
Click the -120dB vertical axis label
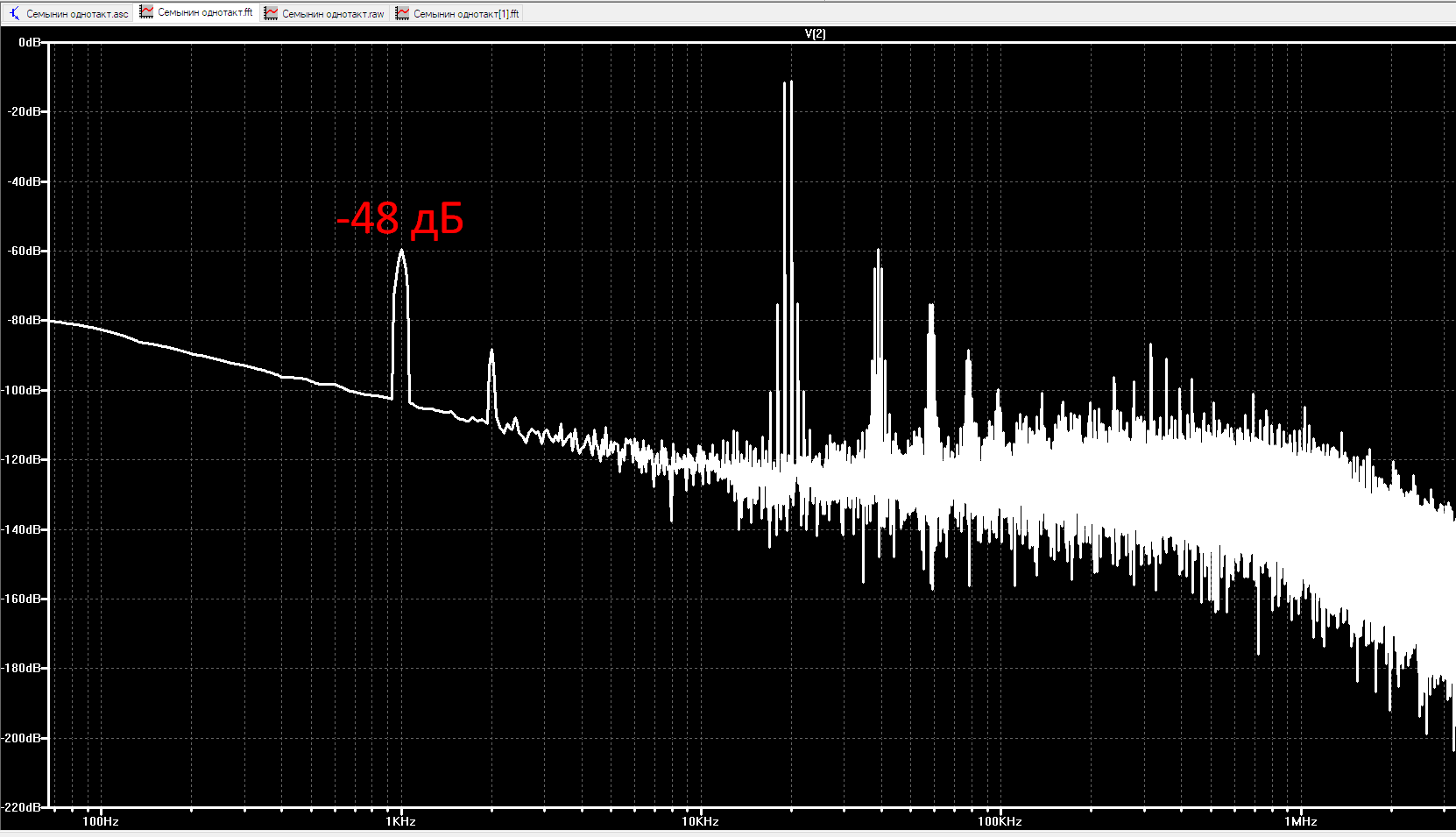pyautogui.click(x=21, y=459)
